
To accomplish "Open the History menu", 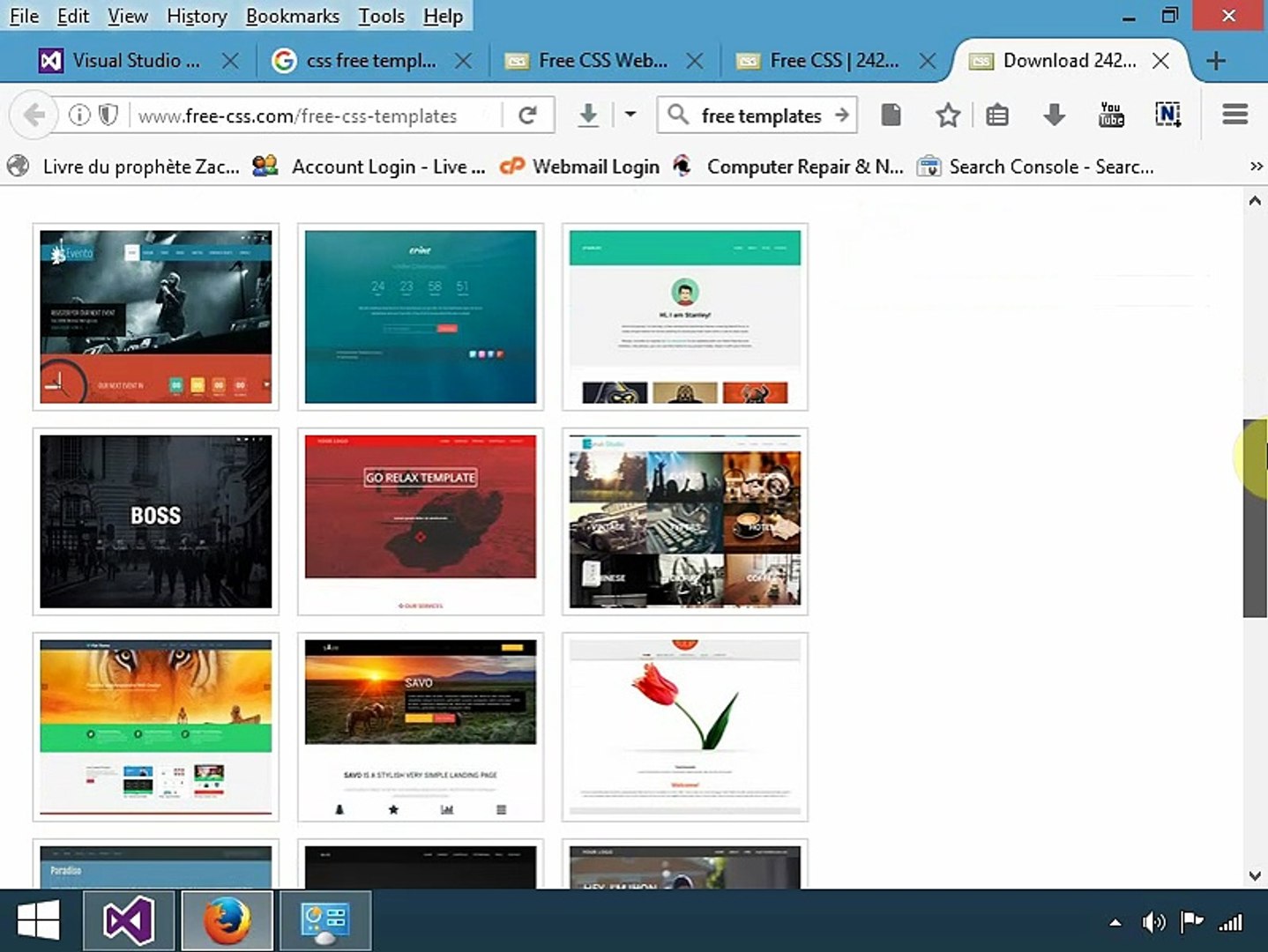I will click(197, 16).
